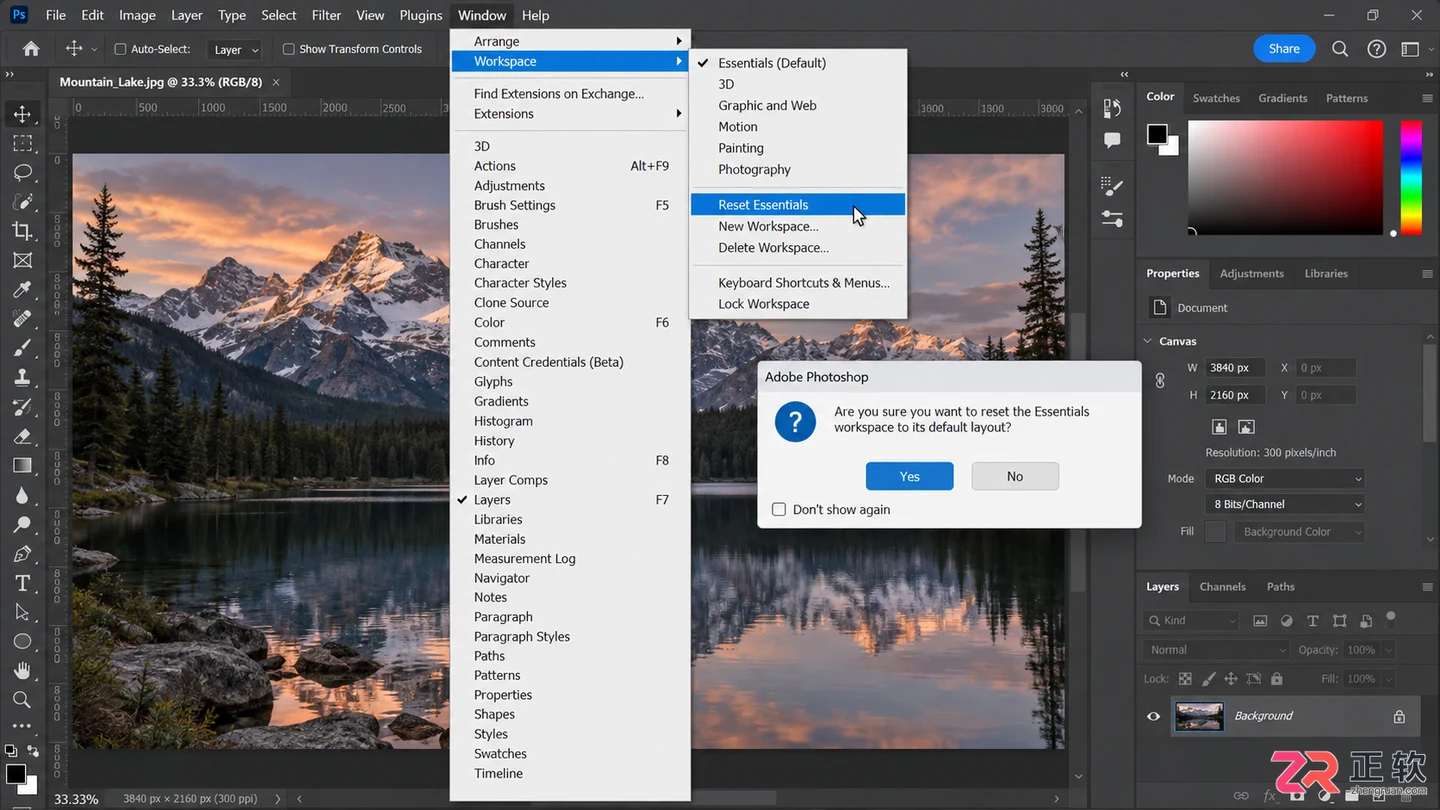
Task: Click No in the Adobe Photoshop dialog
Action: [1015, 476]
